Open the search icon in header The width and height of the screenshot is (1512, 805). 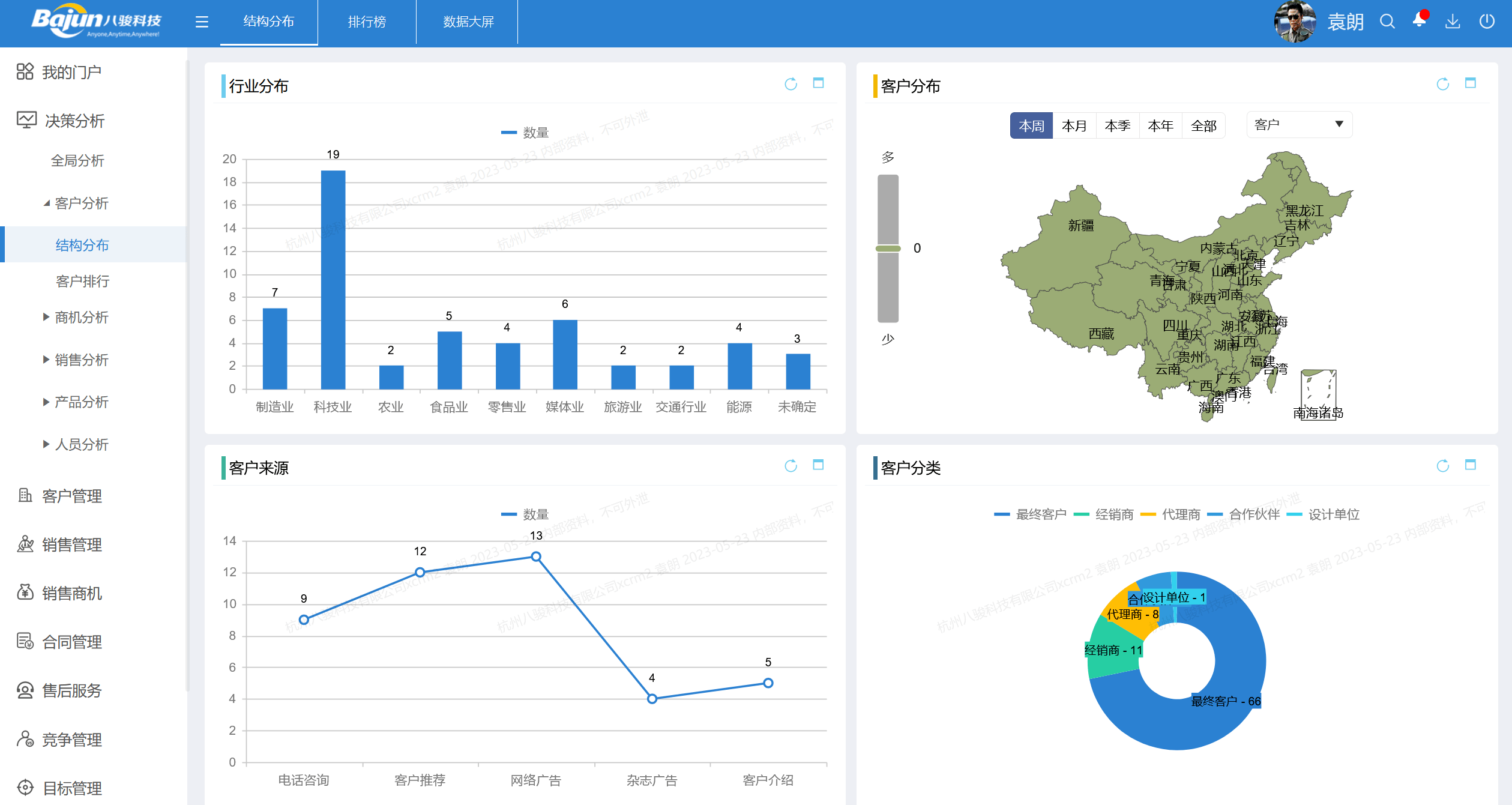click(x=1387, y=22)
